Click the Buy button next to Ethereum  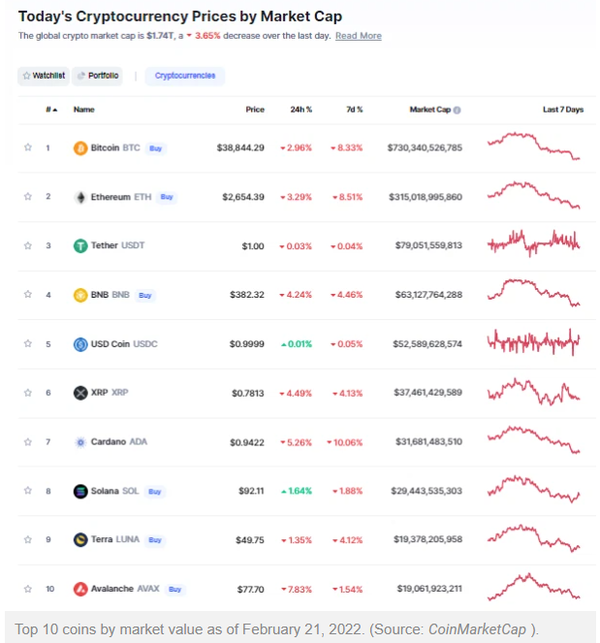167,197
